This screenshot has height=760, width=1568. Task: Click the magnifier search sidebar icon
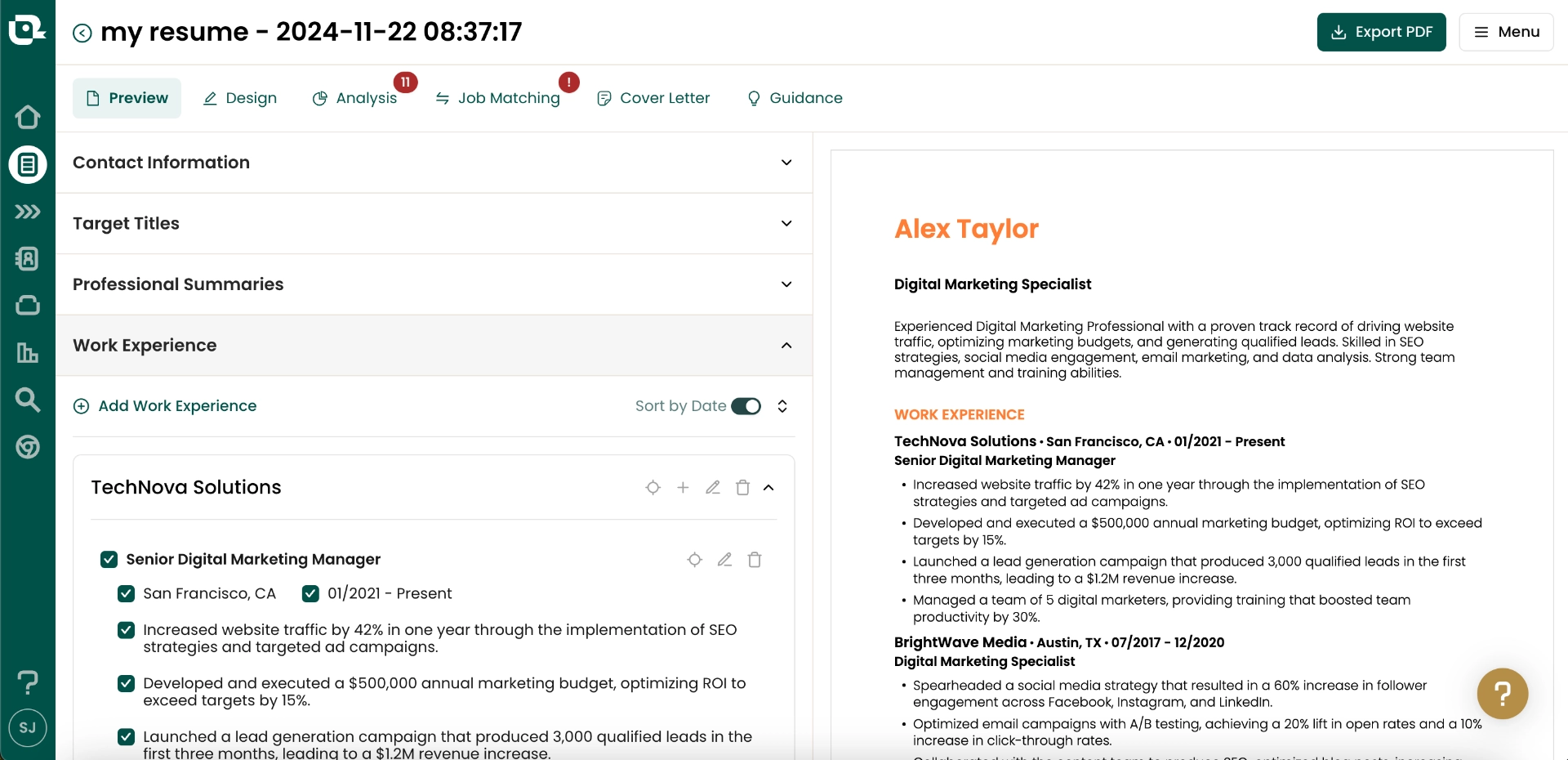point(28,400)
